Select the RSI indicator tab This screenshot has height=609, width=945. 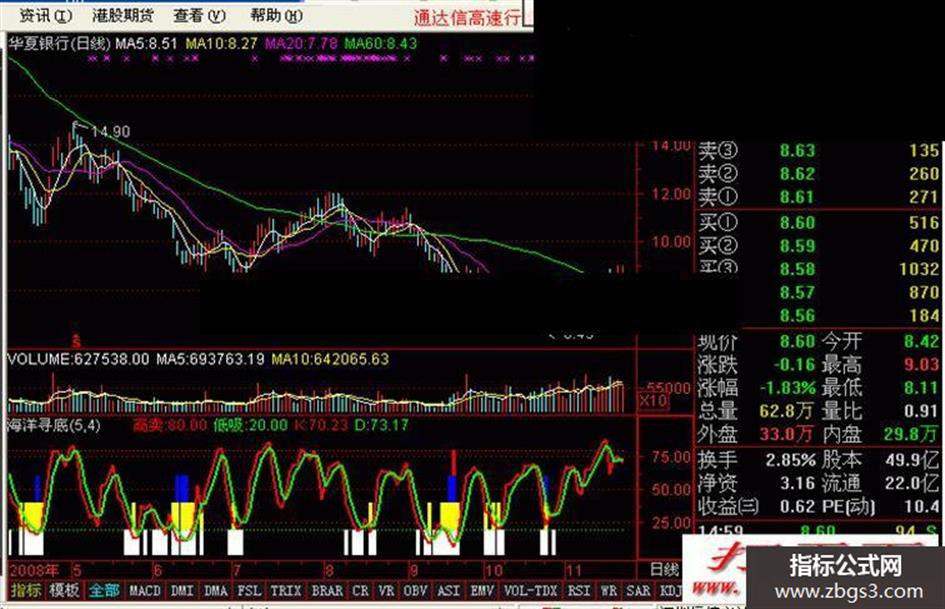coord(579,590)
